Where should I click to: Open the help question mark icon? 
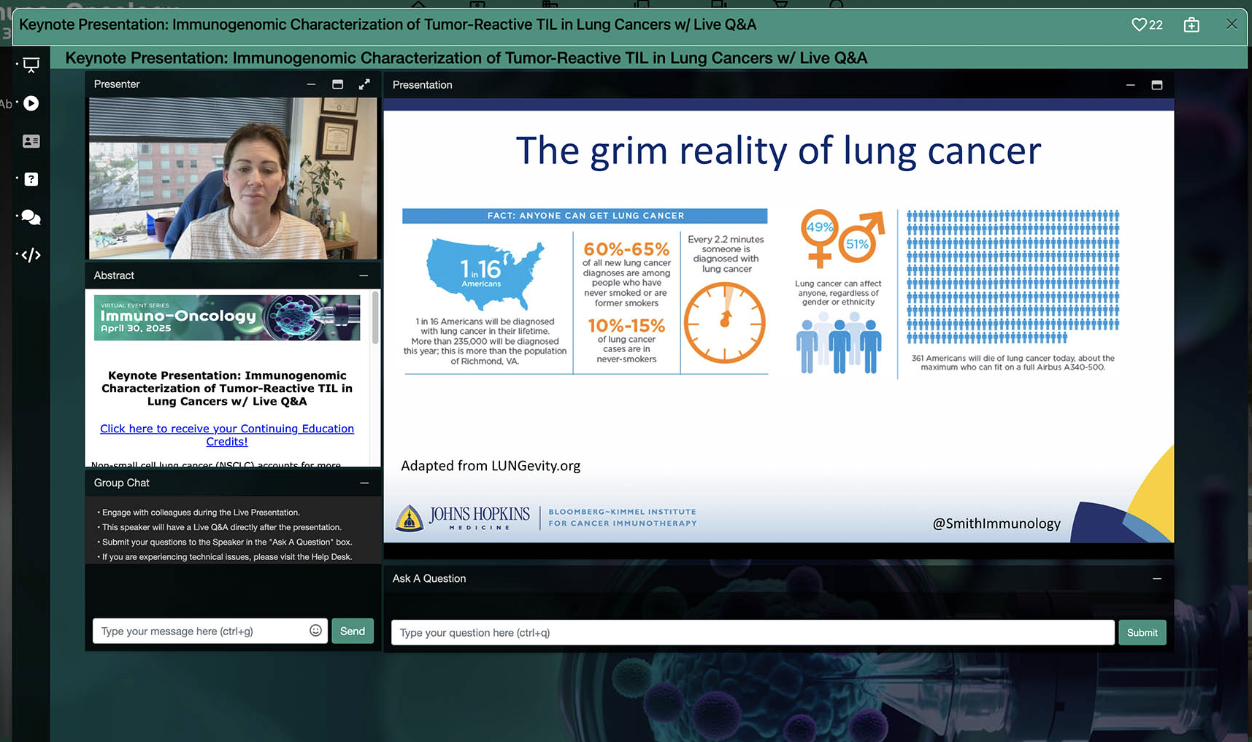coord(31,179)
